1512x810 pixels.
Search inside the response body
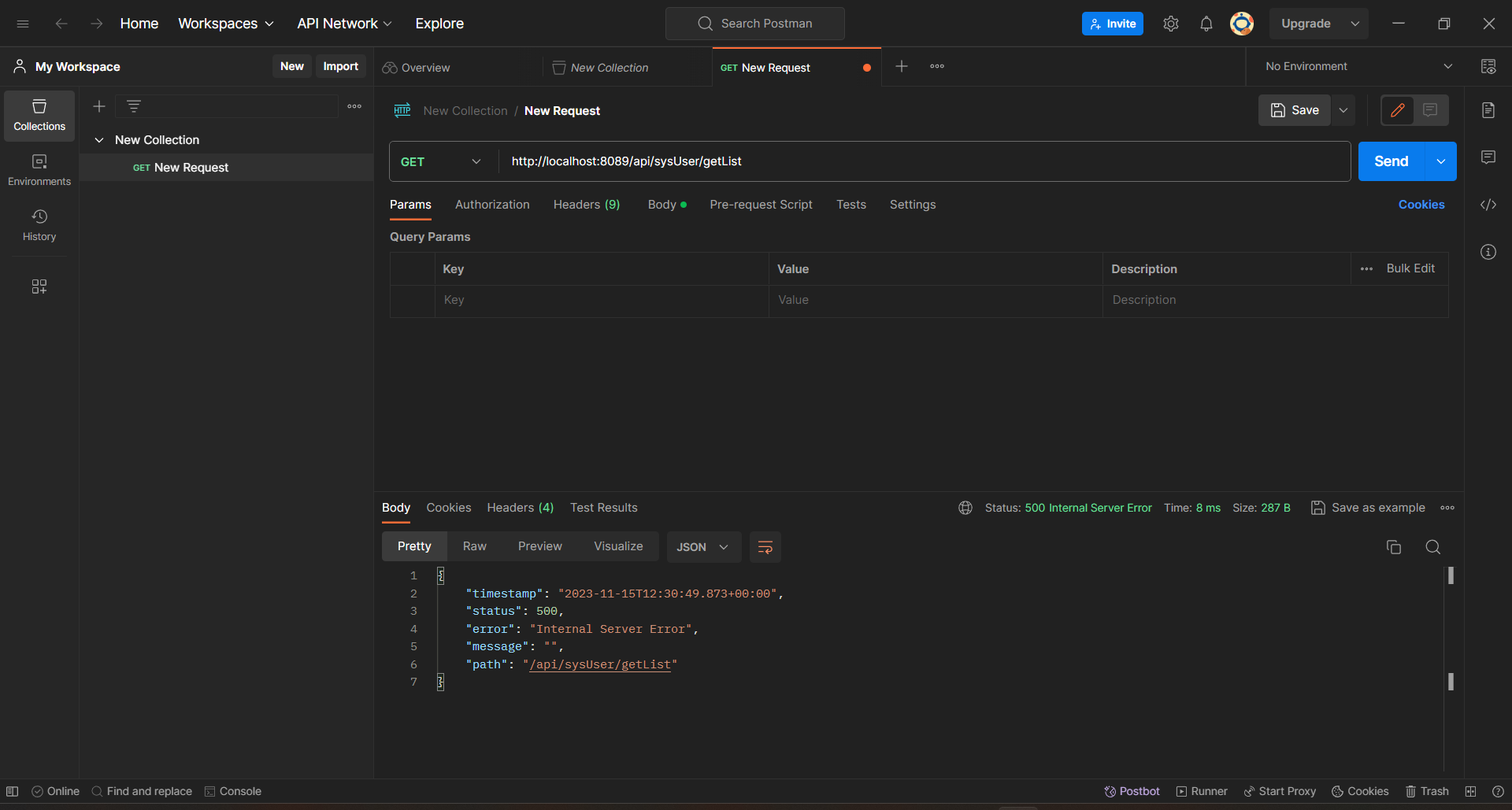coord(1433,547)
